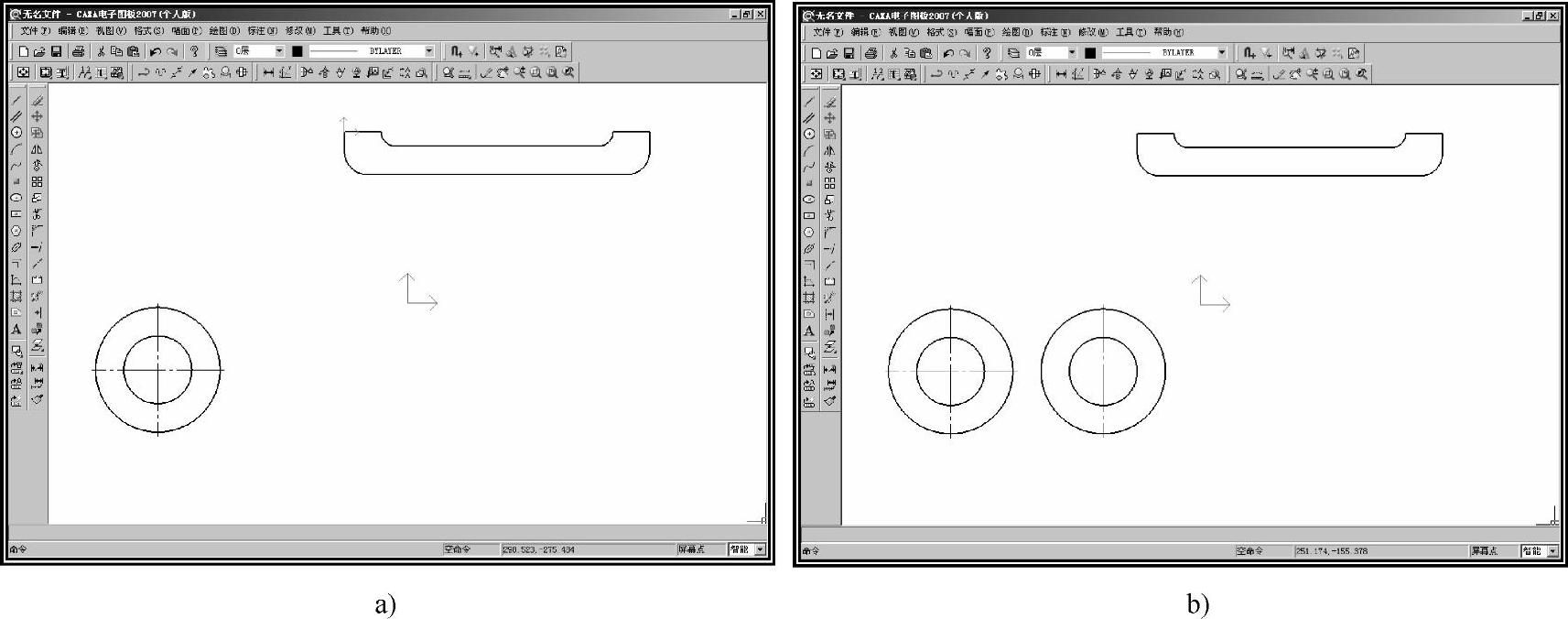Click the black color swatch in window b
Image resolution: width=1568 pixels, height=619 pixels.
[x=1090, y=53]
